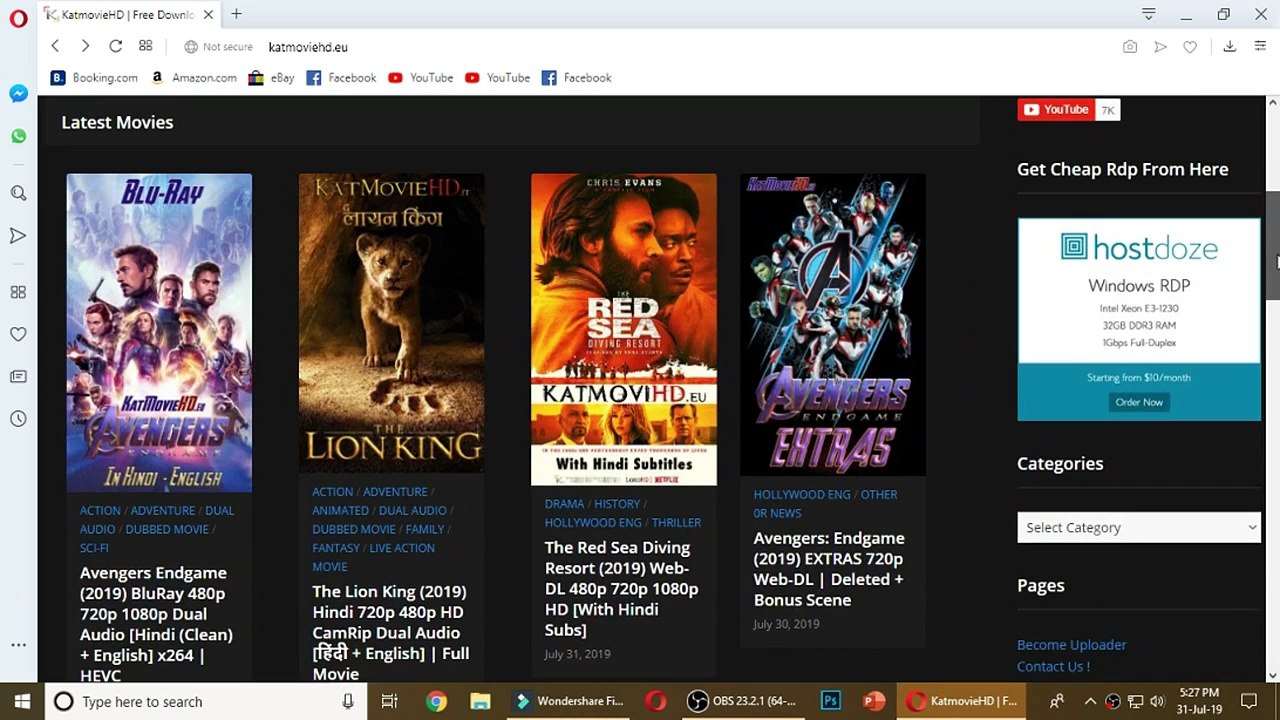Open the ANIMATED category link
Screen dimensions: 1280x720
(x=340, y=511)
